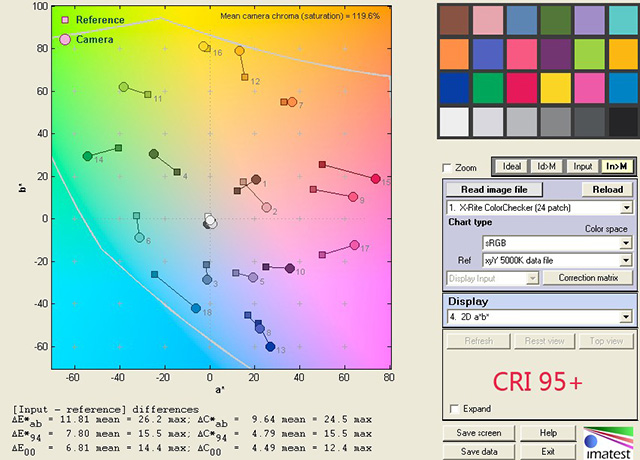The image size is (640, 460).
Task: Click the Camera legend circle marker
Action: (65, 39)
